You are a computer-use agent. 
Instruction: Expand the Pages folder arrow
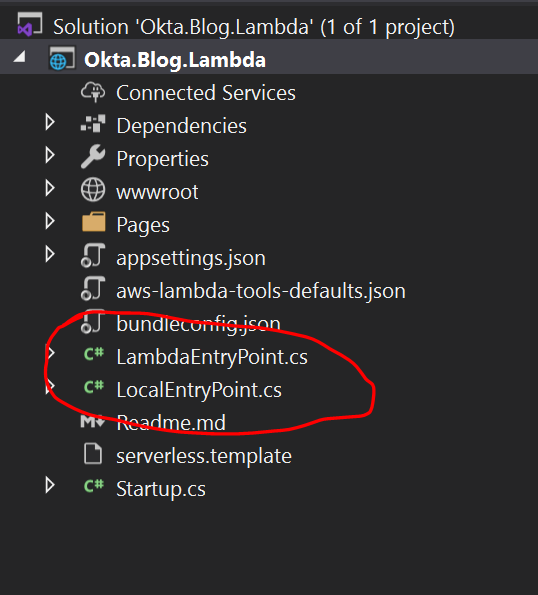[50, 221]
